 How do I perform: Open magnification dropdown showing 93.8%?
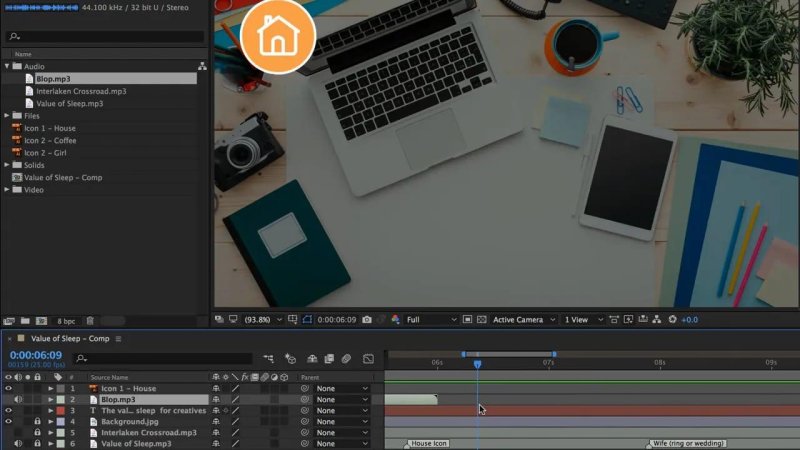(x=263, y=319)
